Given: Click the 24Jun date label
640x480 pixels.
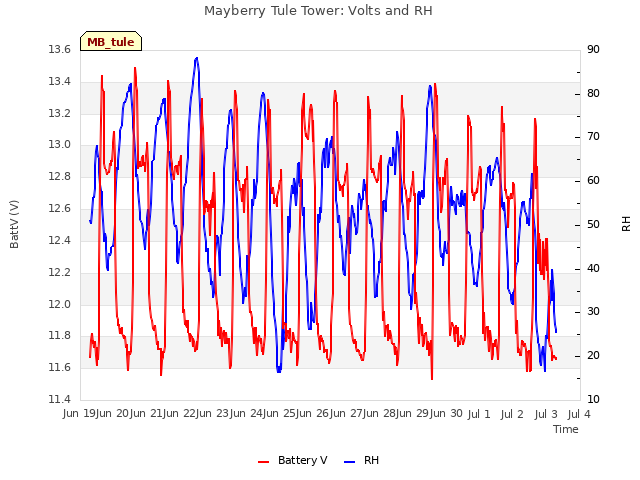Looking at the screenshot, I should pos(264,414).
